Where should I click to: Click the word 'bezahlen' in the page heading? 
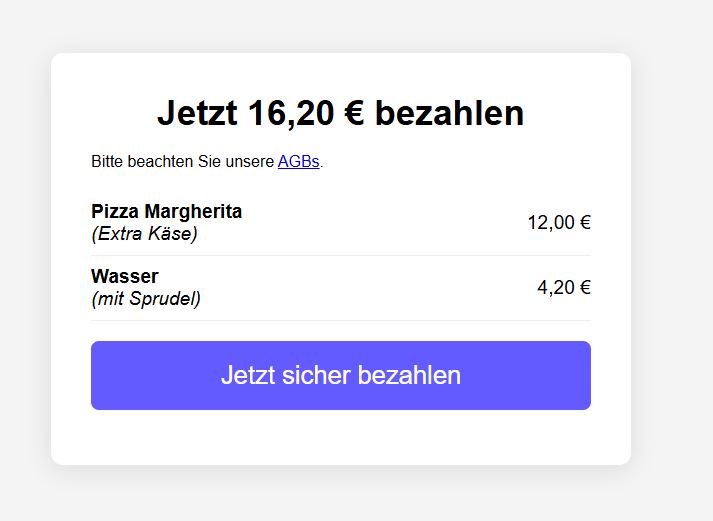pos(449,113)
